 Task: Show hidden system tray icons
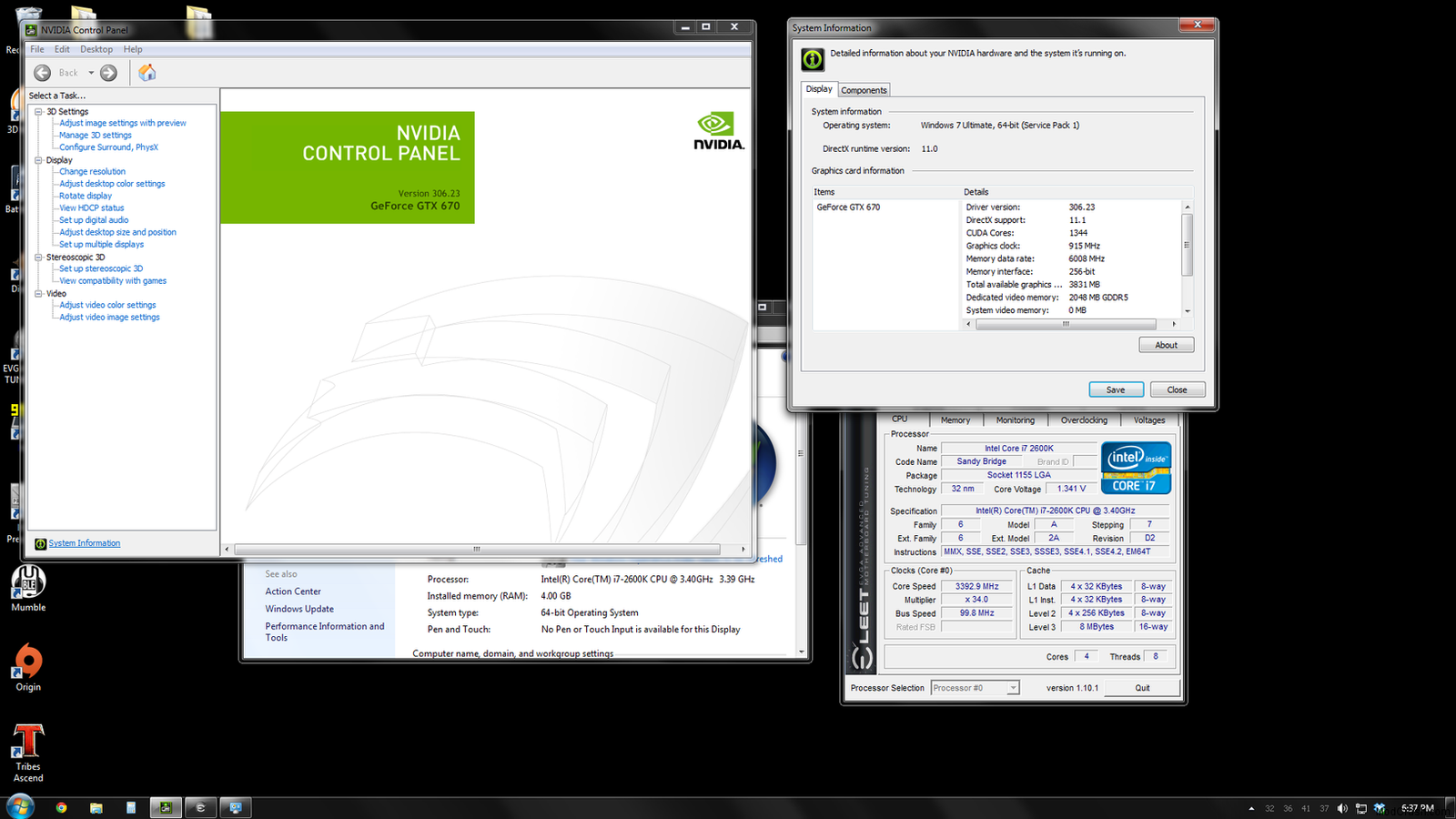click(x=1251, y=808)
